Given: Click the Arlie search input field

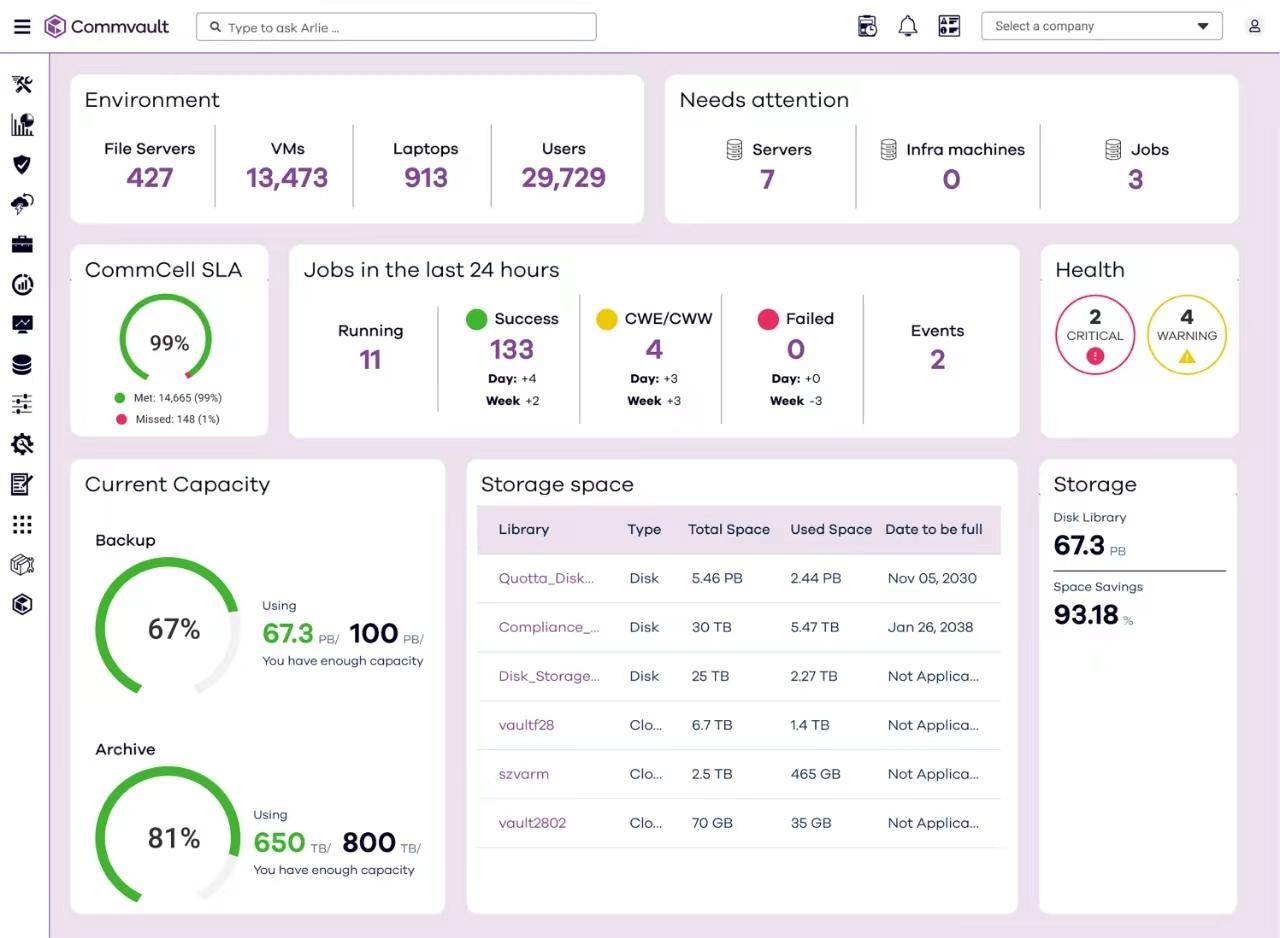Looking at the screenshot, I should click(396, 27).
